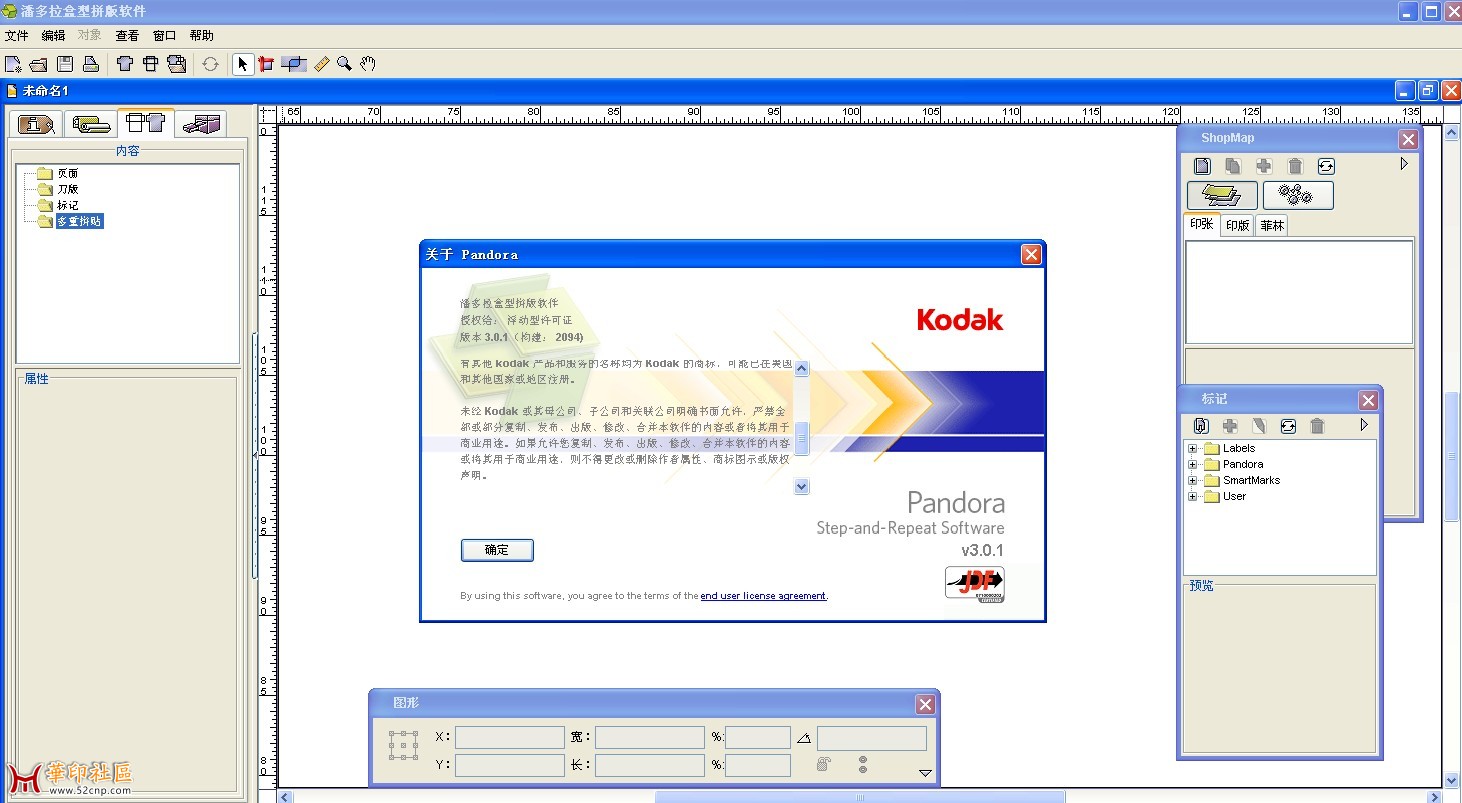The width and height of the screenshot is (1462, 803).
Task: Open the 编辑 menu
Action: 53,35
